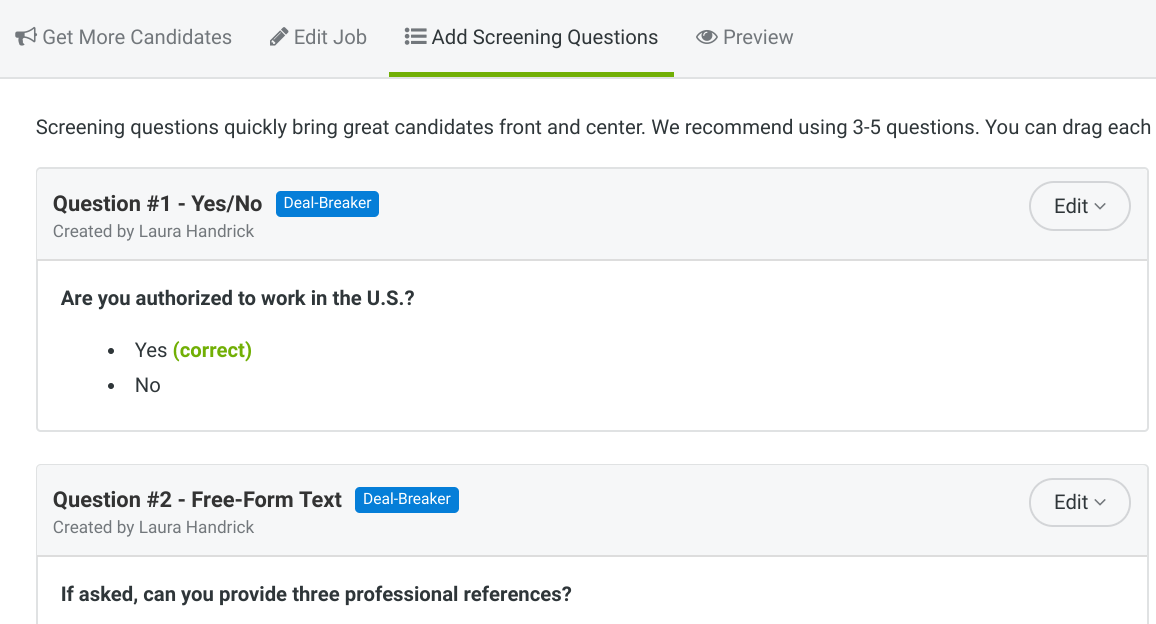Click the No answer option
This screenshot has width=1156, height=624.
click(x=147, y=385)
